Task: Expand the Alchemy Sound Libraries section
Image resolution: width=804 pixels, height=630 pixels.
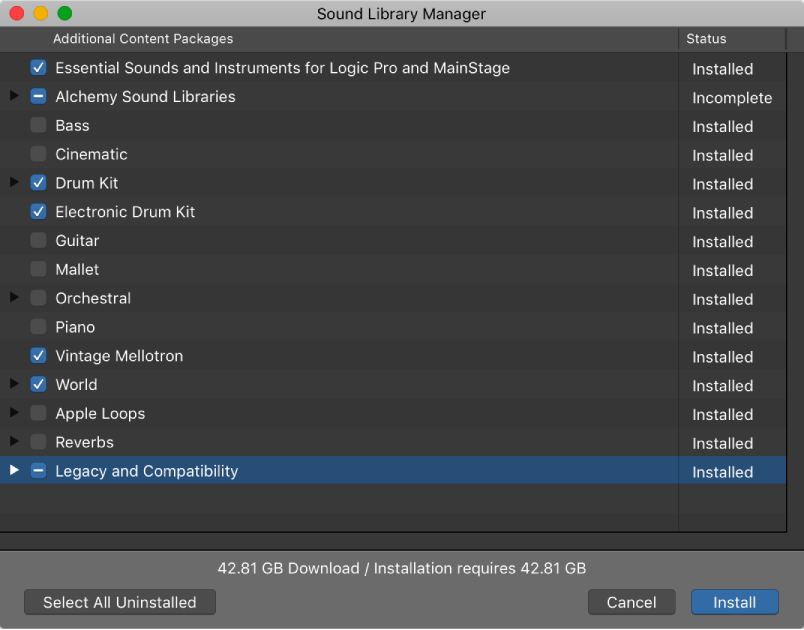Action: pyautogui.click(x=14, y=97)
